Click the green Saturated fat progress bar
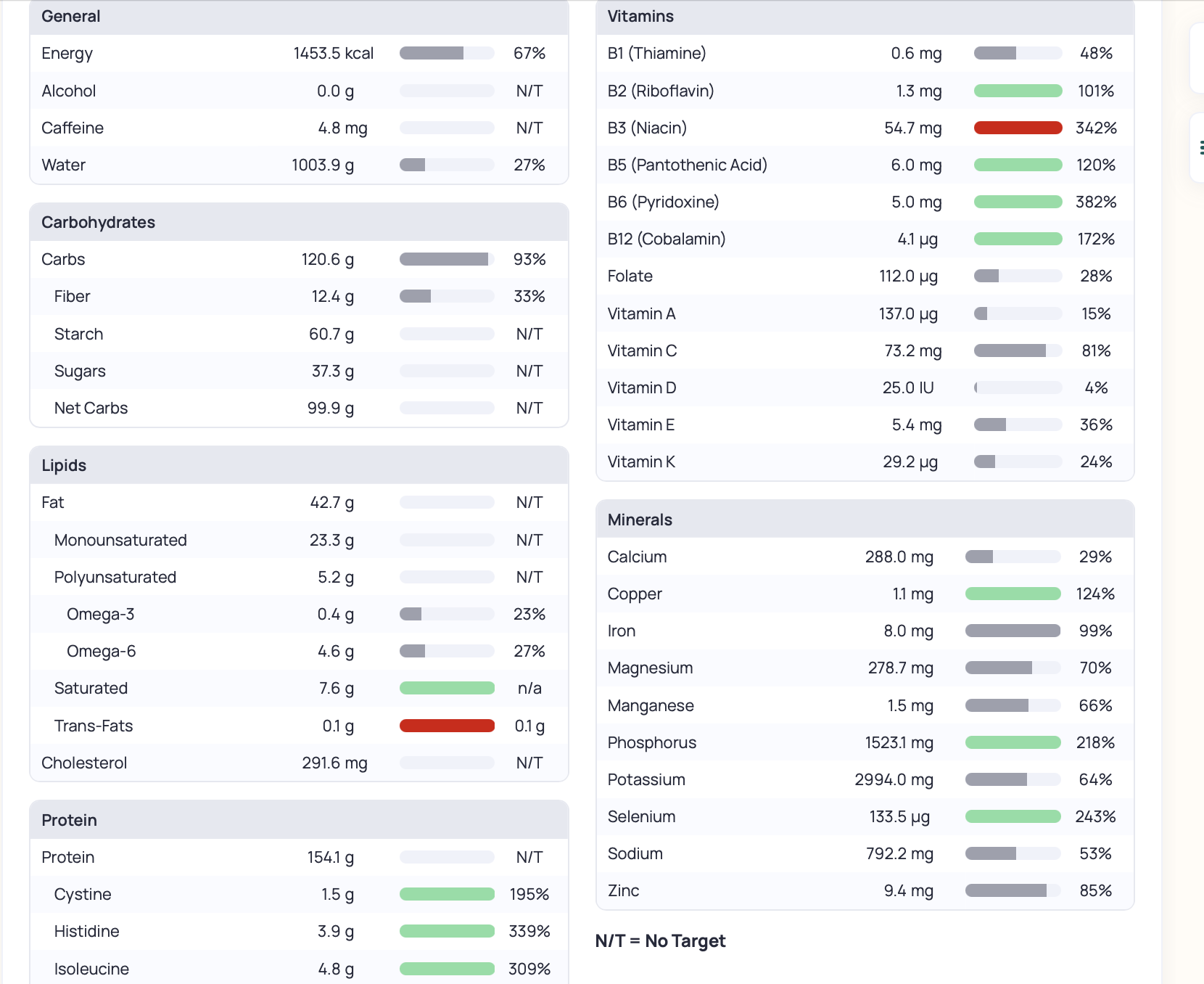Image resolution: width=1204 pixels, height=984 pixels. tap(447, 688)
